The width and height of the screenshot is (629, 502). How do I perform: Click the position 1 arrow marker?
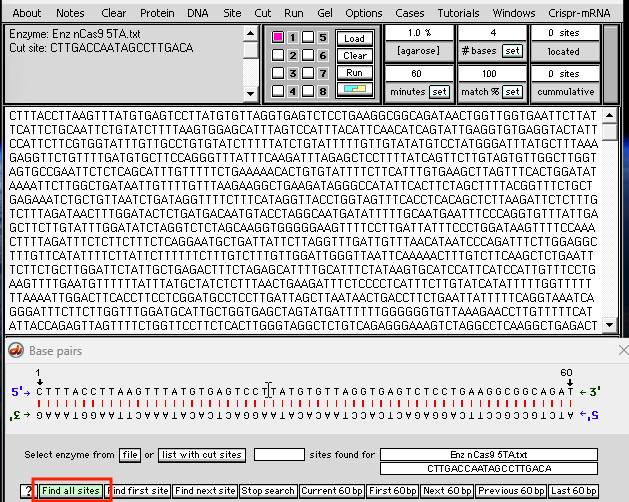39,382
